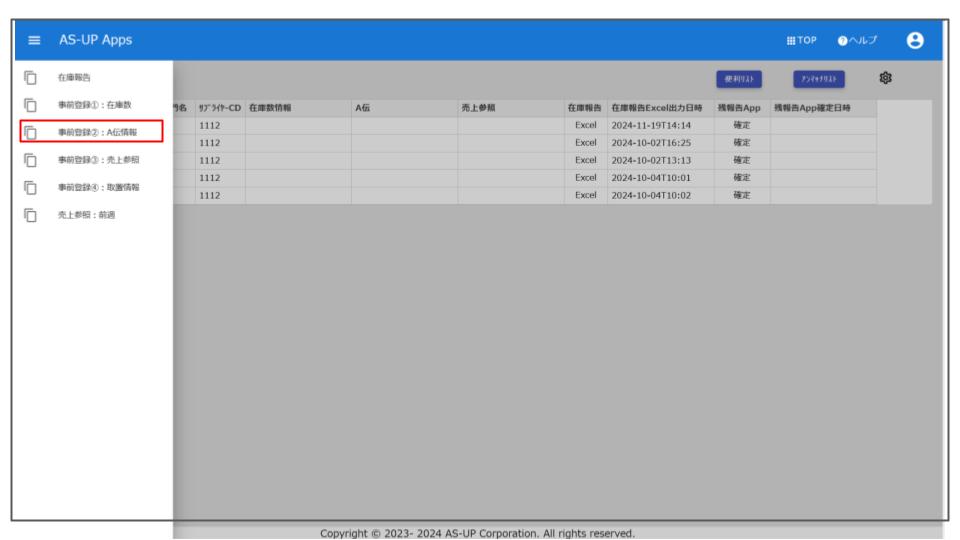Select 事前登録②：A伝情報 in the sidebar
Image resolution: width=960 pixels, height=540 pixels.
(96, 132)
